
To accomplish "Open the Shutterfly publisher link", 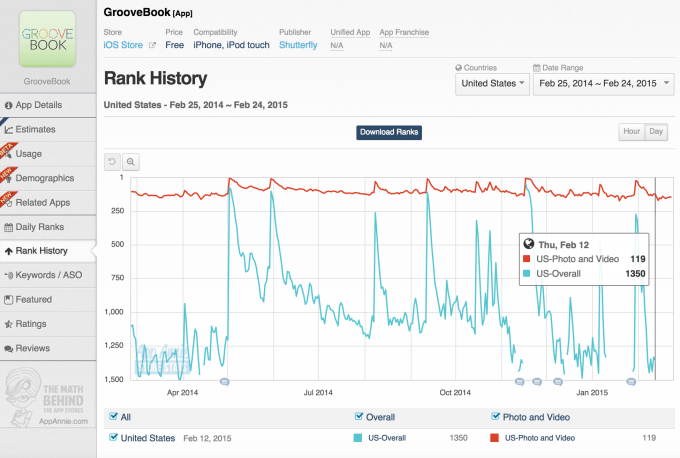I will 298,45.
